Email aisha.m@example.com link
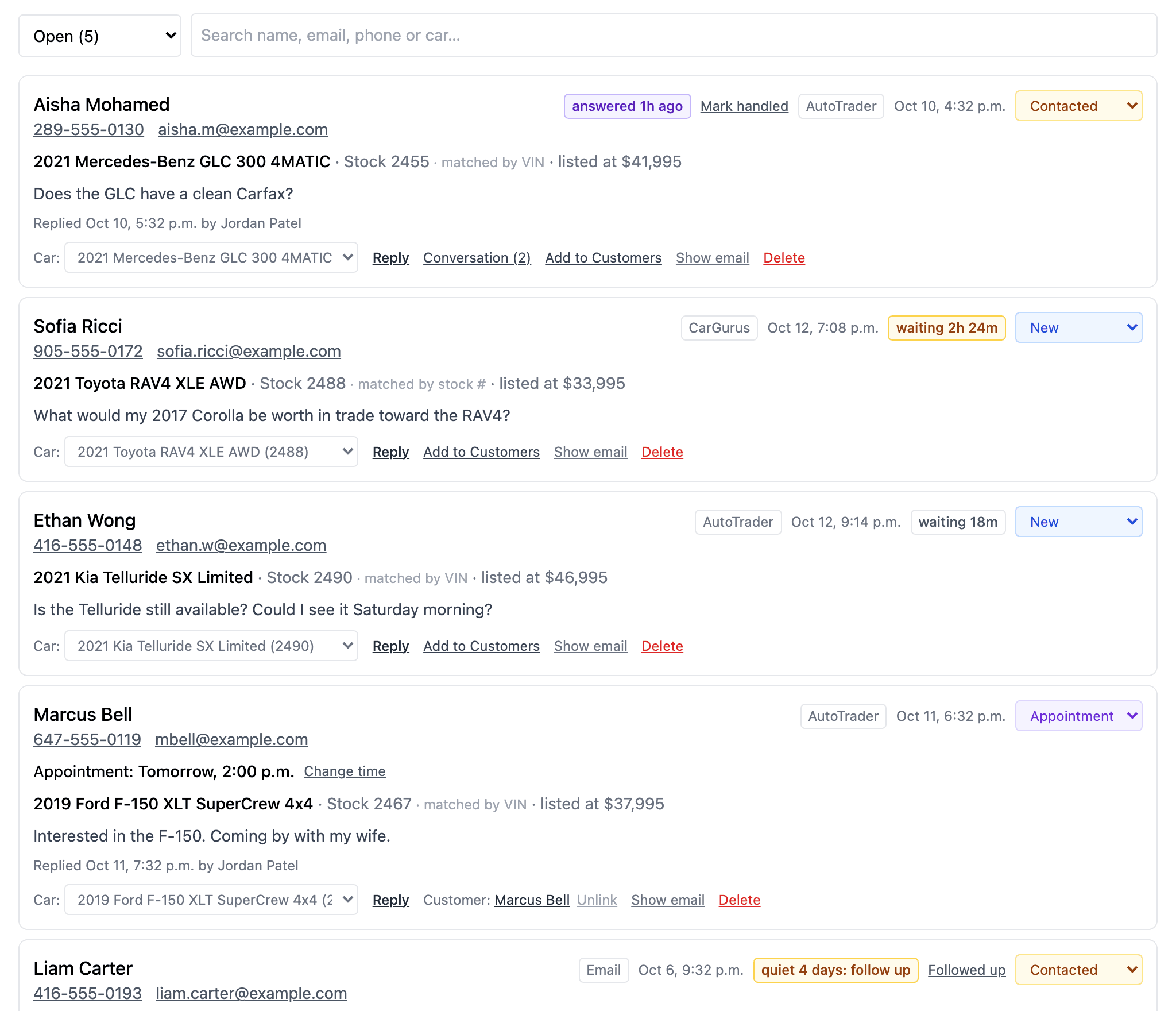 (243, 130)
